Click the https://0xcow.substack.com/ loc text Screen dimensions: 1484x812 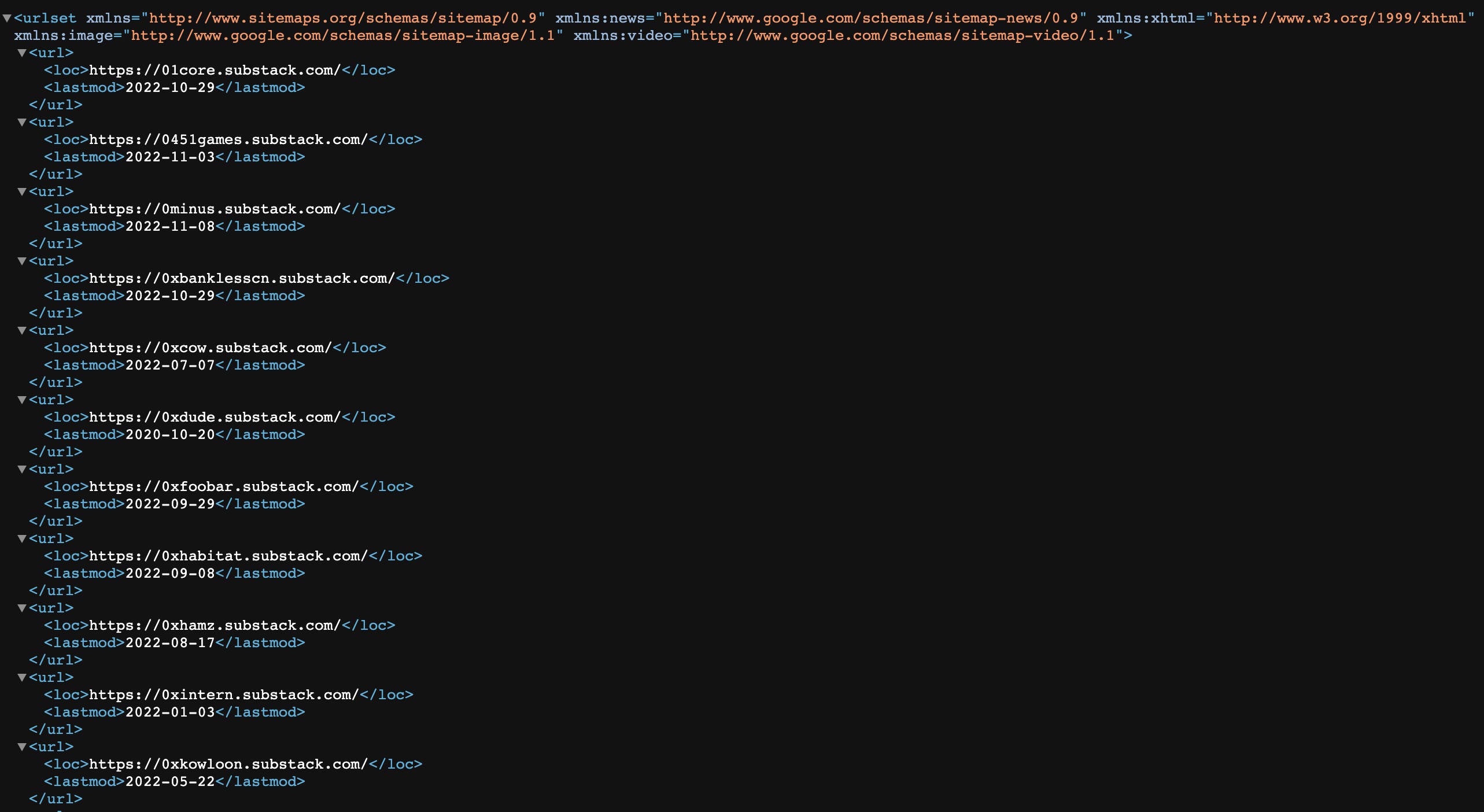click(x=211, y=348)
